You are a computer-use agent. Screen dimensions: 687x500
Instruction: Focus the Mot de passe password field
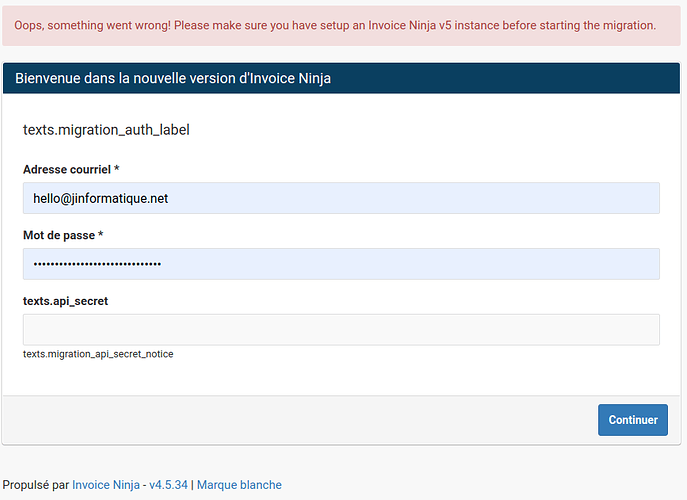pos(341,264)
